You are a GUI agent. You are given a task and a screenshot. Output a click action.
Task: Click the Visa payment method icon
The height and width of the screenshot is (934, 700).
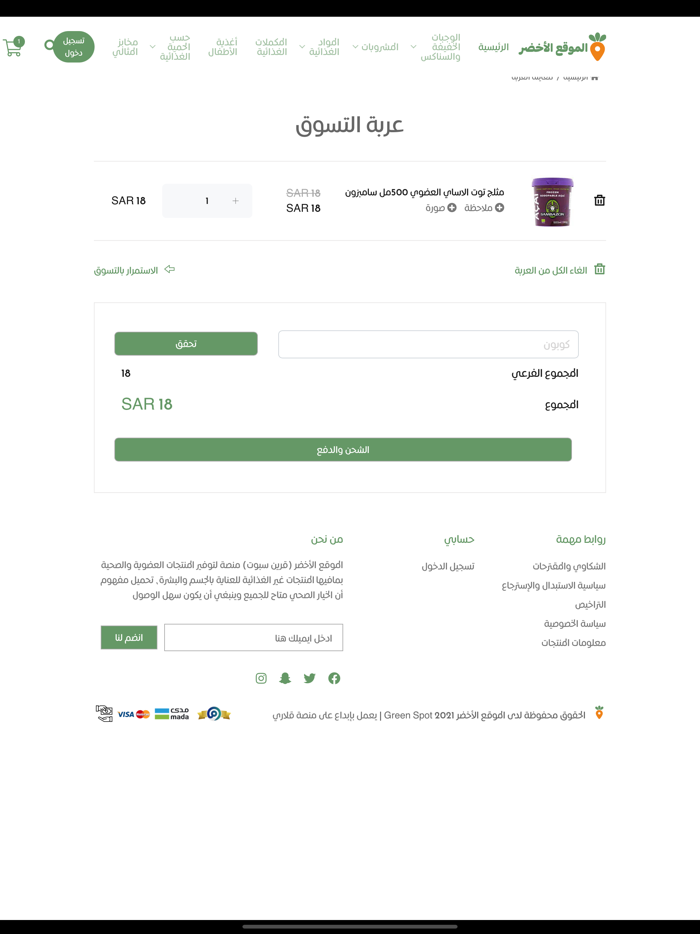[124, 713]
